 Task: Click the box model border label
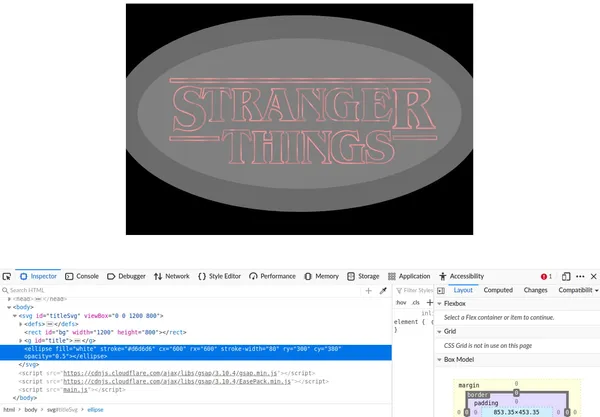[x=478, y=394]
